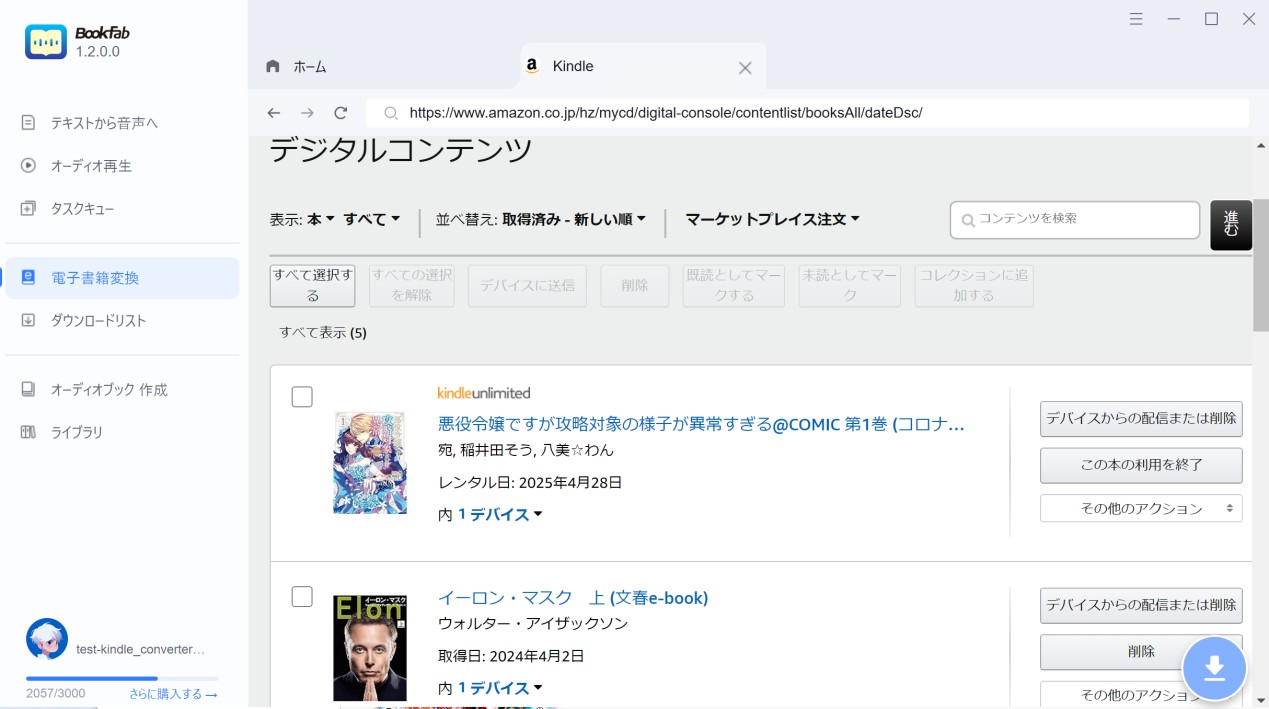Click the さらに購入する link
This screenshot has height=709, width=1269.
(x=173, y=694)
